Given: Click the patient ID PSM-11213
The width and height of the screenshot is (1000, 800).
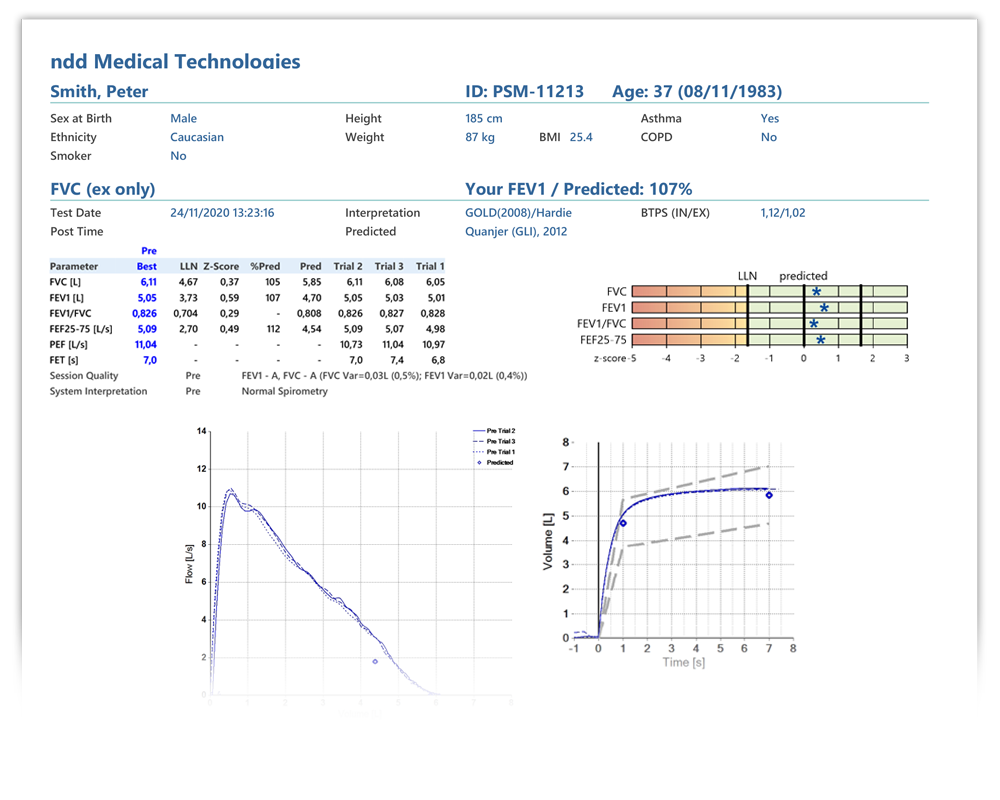Looking at the screenshot, I should pyautogui.click(x=524, y=92).
